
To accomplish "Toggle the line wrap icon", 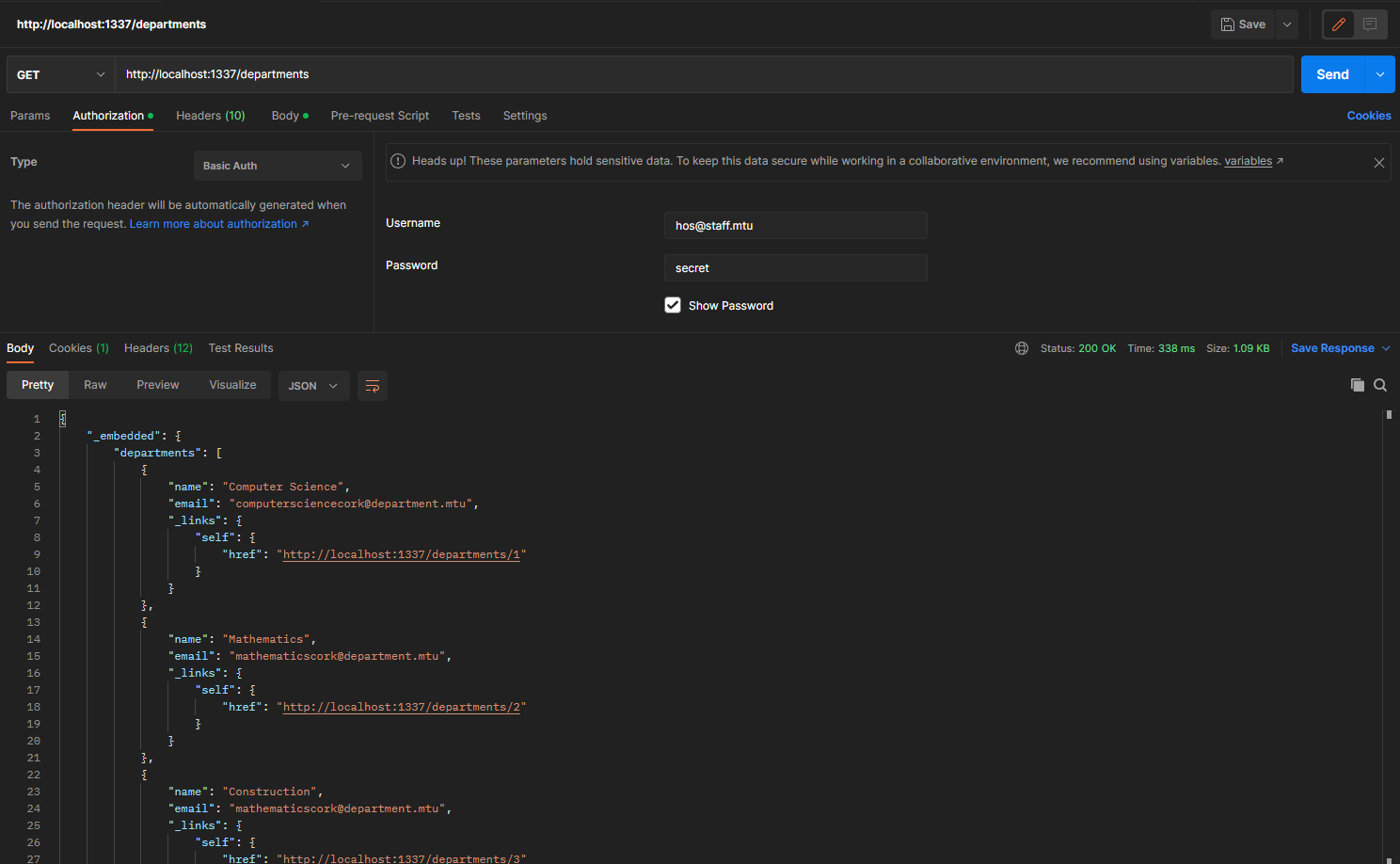I will [x=373, y=386].
